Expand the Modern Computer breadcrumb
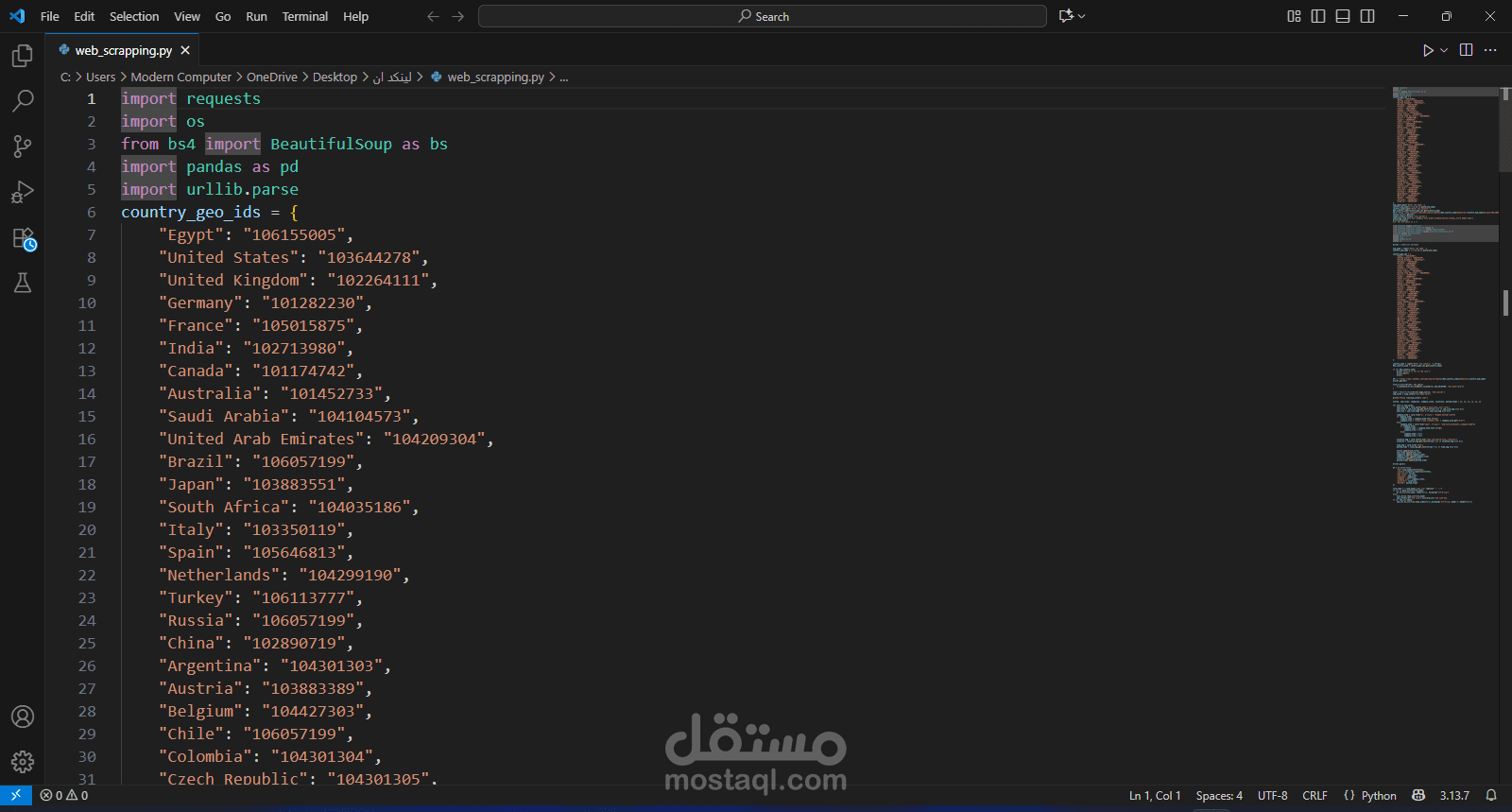 [180, 78]
